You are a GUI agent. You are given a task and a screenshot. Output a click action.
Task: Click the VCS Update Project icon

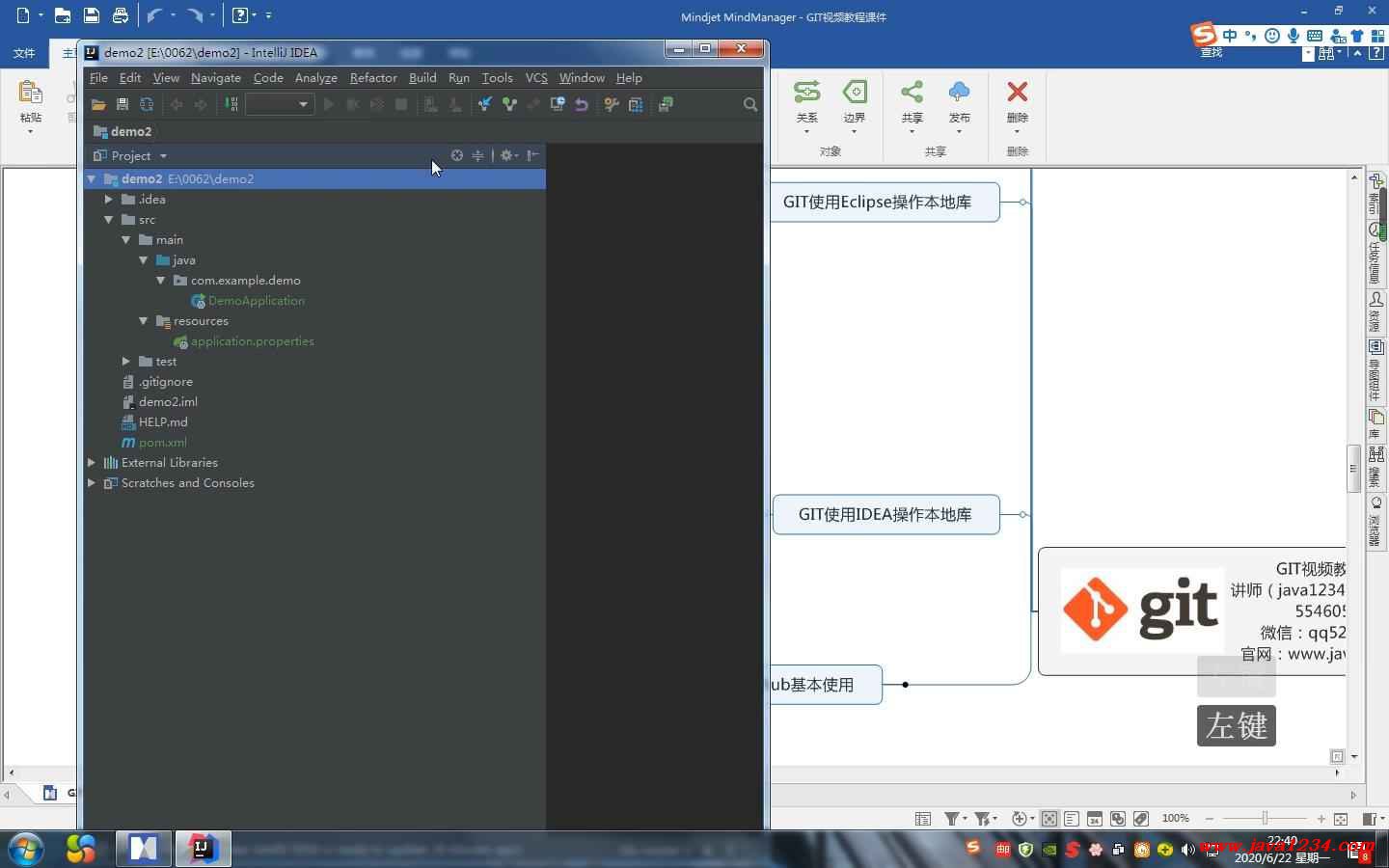485,104
